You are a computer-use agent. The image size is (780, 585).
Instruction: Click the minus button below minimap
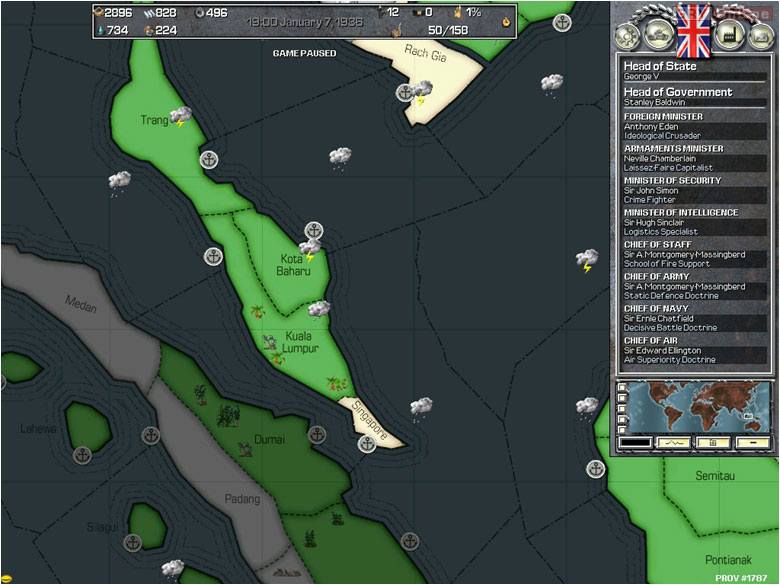tap(753, 442)
